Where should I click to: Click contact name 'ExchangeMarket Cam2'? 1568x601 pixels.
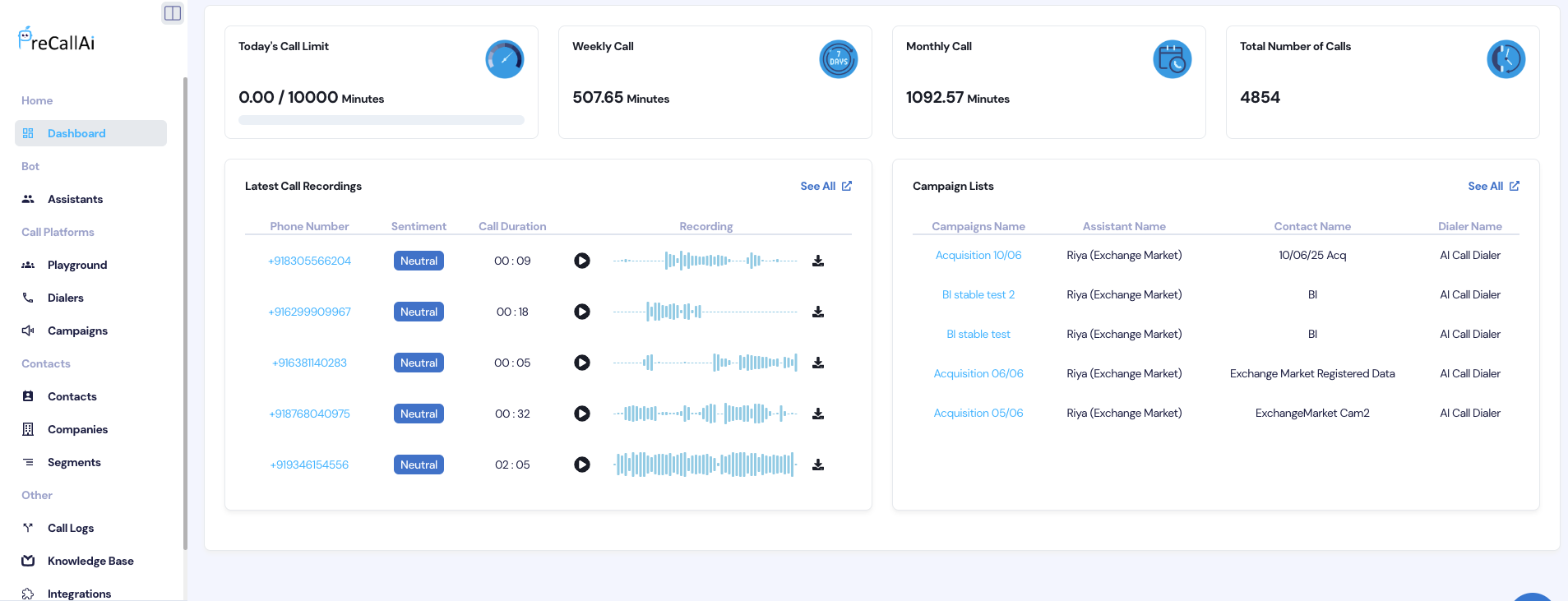[1312, 413]
